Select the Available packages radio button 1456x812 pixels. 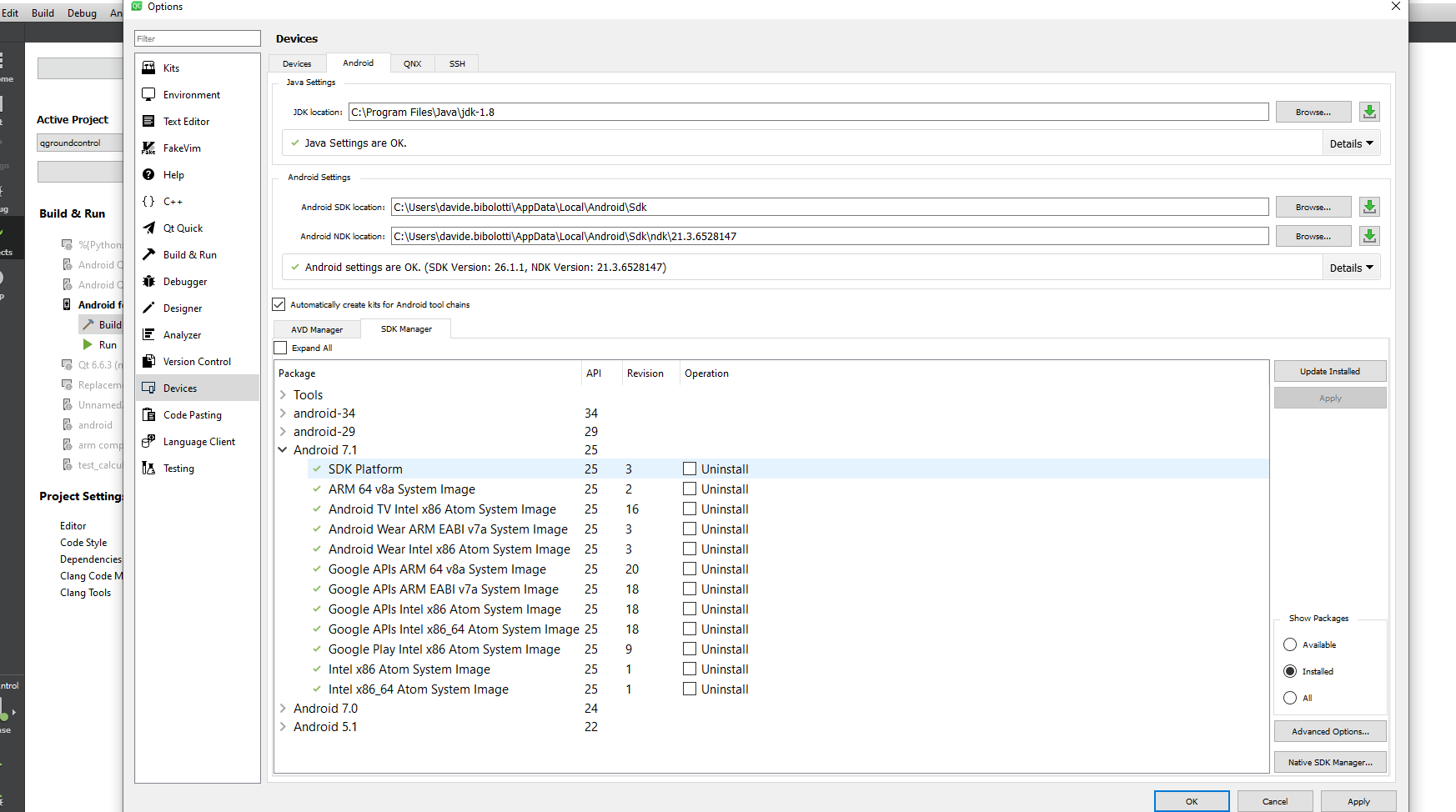[1290, 644]
